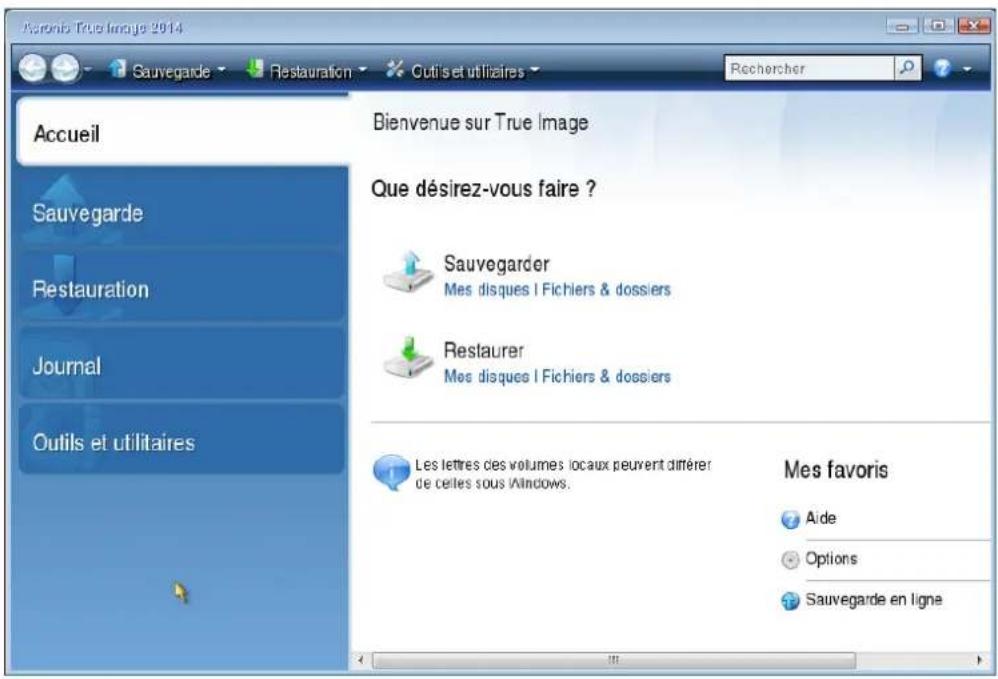This screenshot has width=998, height=679.
Task: Open the Options favorite link
Action: pyautogui.click(x=831, y=559)
